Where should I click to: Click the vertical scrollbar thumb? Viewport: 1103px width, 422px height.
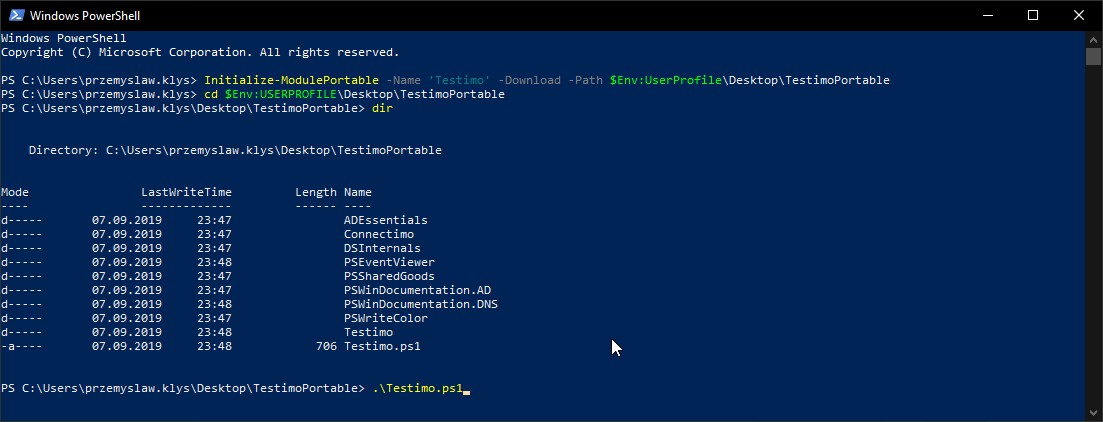(x=1094, y=55)
